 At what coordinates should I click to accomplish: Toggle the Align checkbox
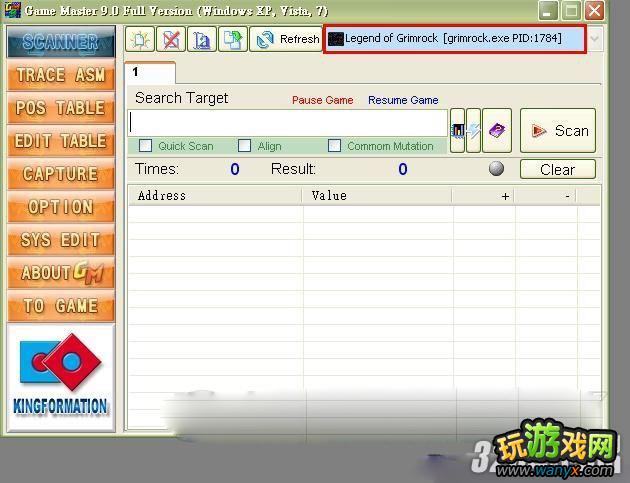tap(244, 145)
